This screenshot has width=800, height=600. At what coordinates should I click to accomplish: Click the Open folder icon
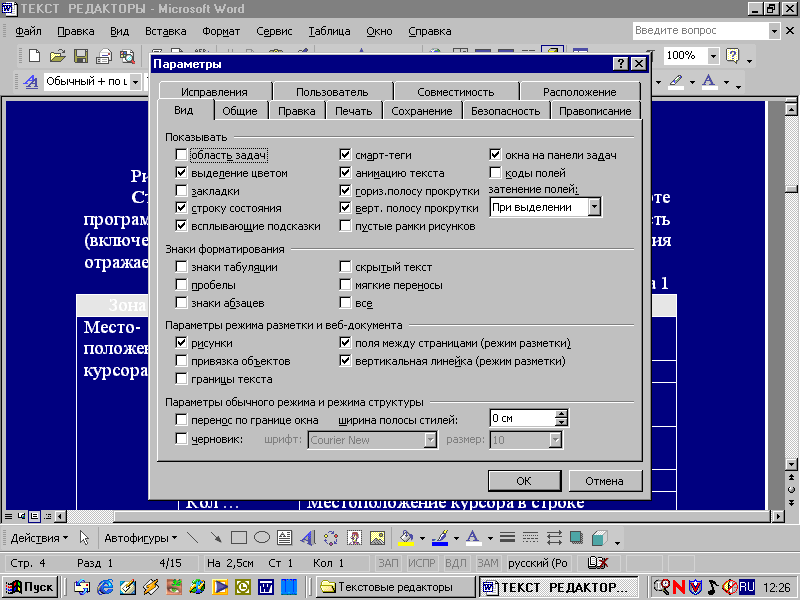57,56
